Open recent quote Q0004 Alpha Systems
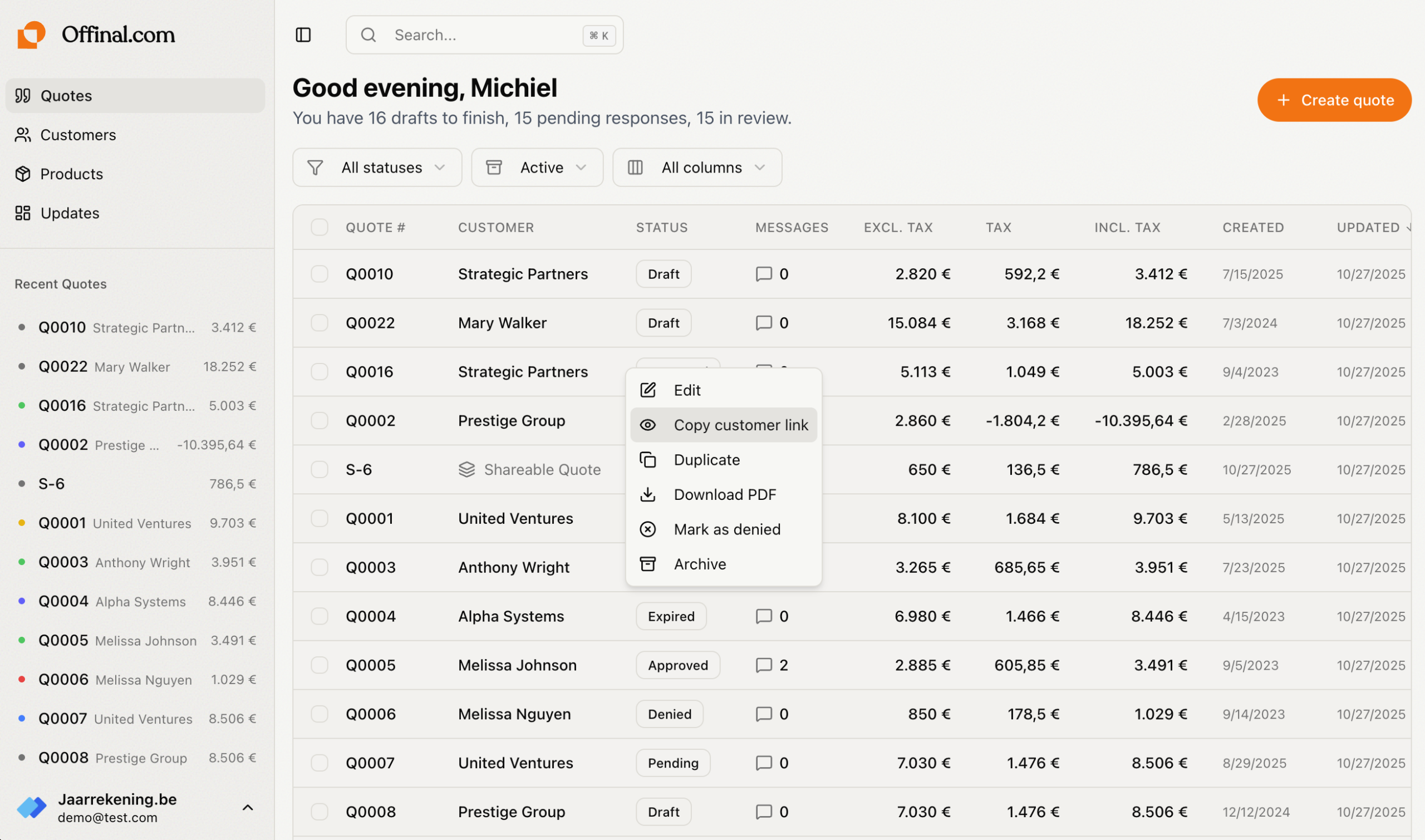Screen dimensions: 1425x840 136,601
